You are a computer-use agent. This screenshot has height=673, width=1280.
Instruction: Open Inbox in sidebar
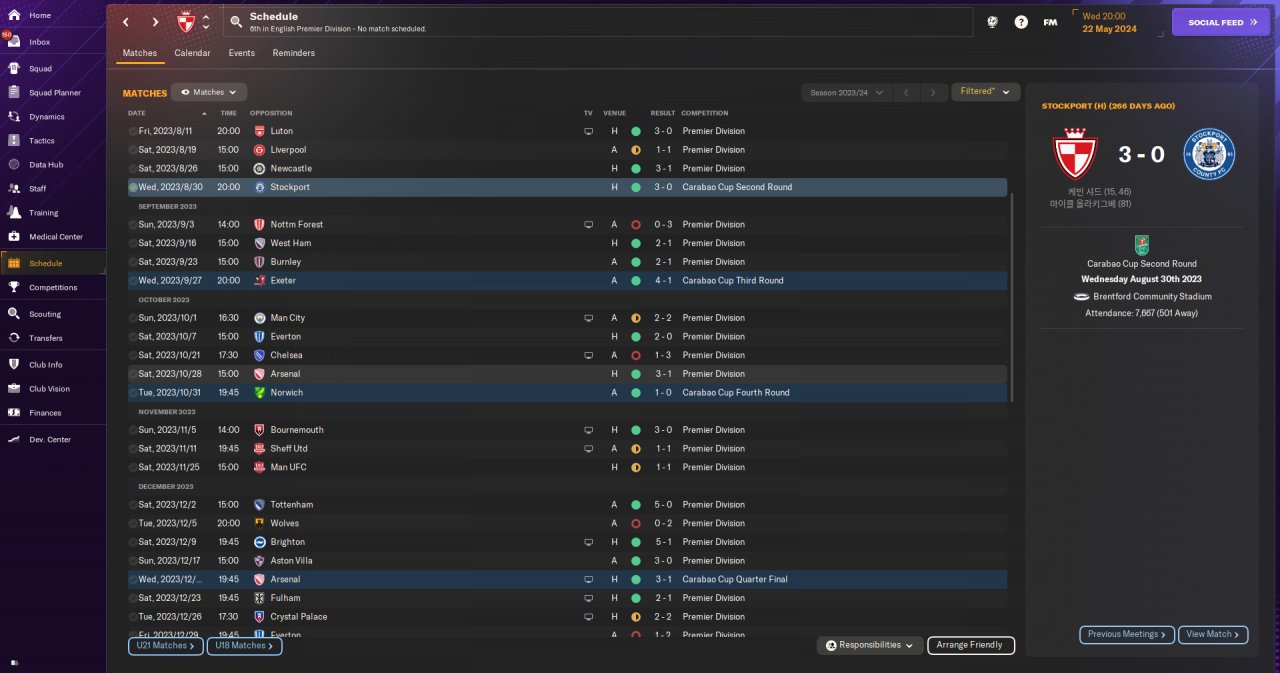pos(40,42)
